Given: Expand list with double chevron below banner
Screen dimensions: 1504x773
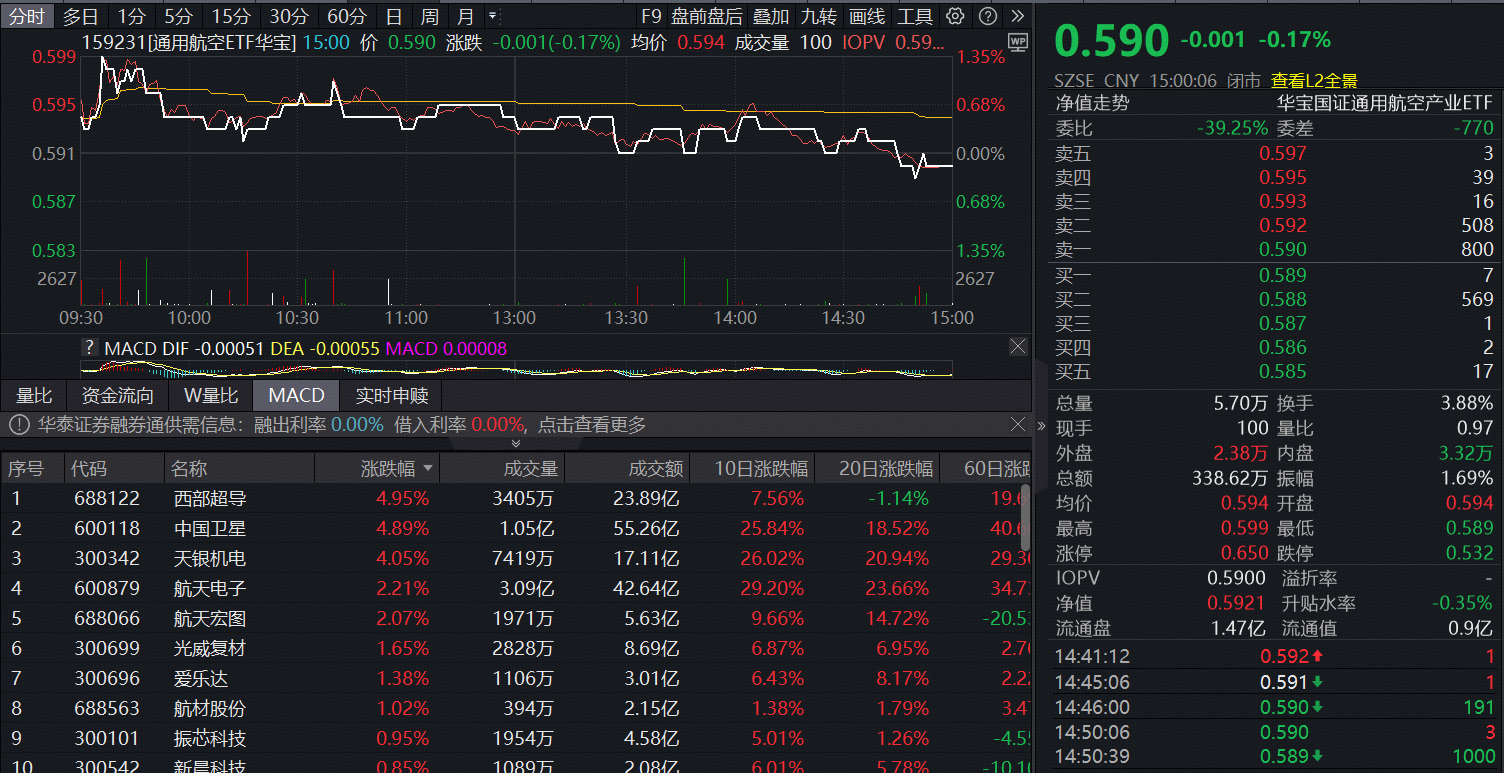Looking at the screenshot, I should click(x=516, y=443).
